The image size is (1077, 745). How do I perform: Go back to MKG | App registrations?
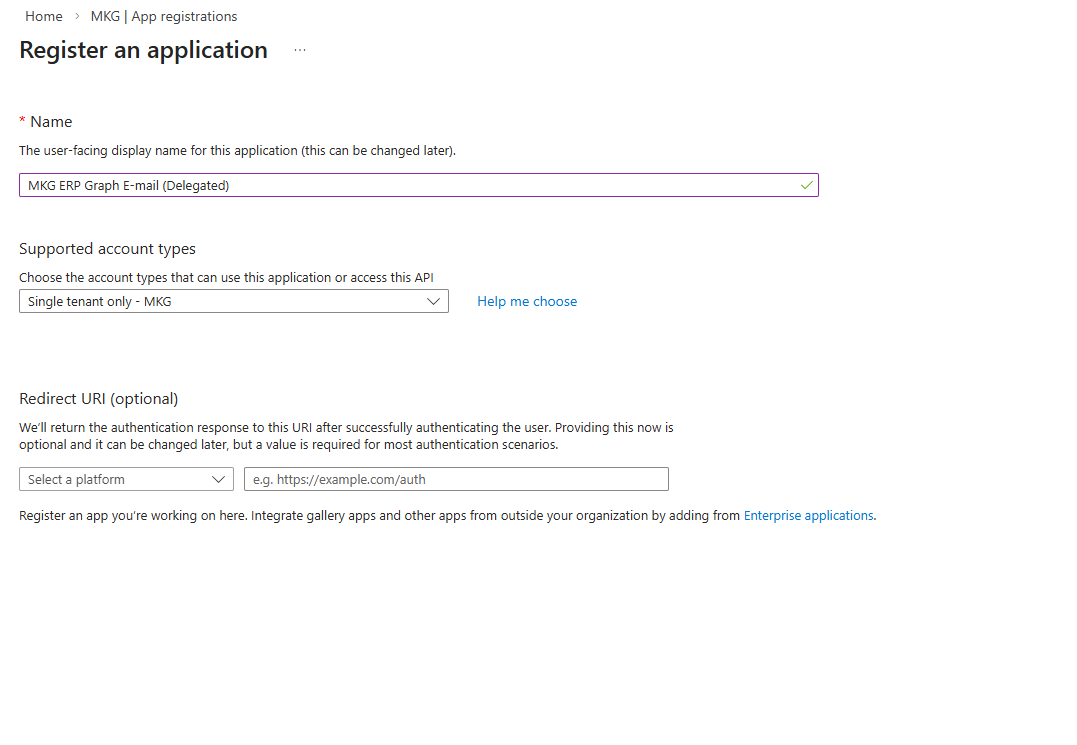[x=164, y=16]
